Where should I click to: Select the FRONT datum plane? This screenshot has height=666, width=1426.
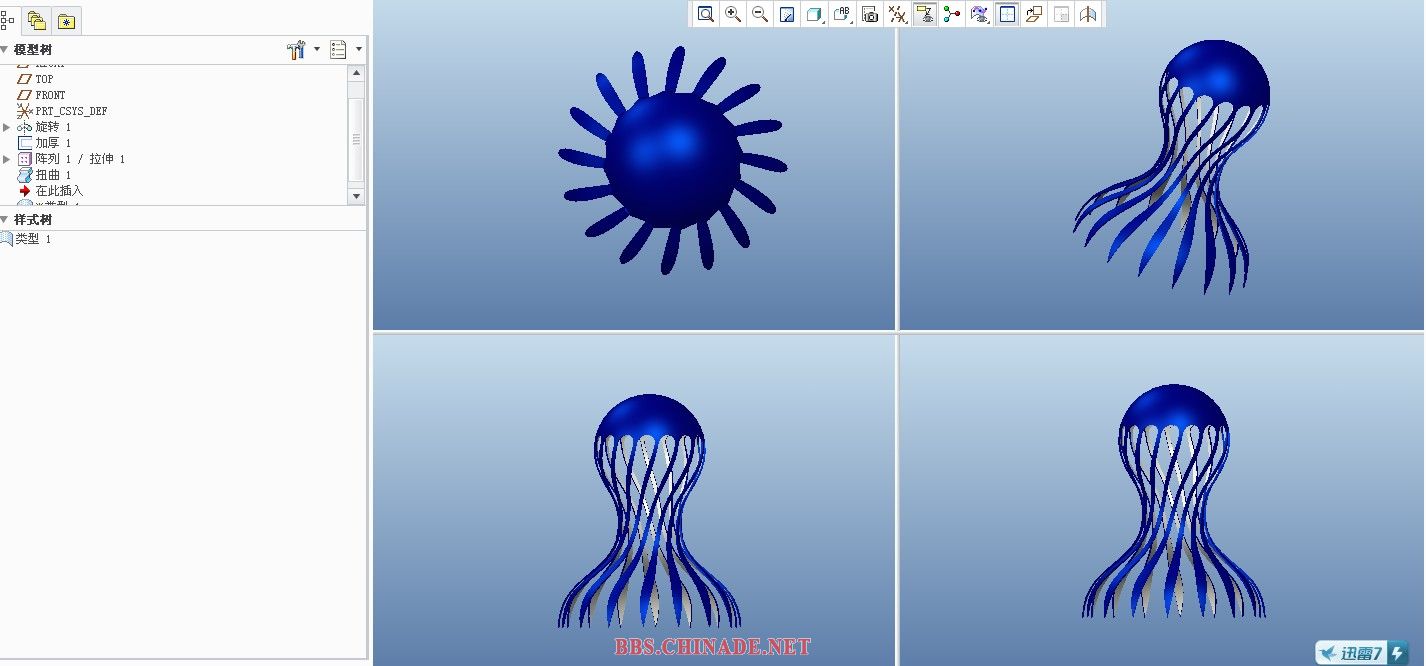50,95
